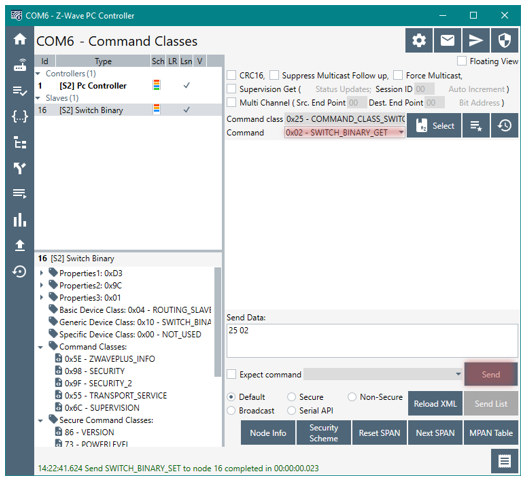Click the paper-plane send icon button
Screen dimensions: 525x481
476,41
